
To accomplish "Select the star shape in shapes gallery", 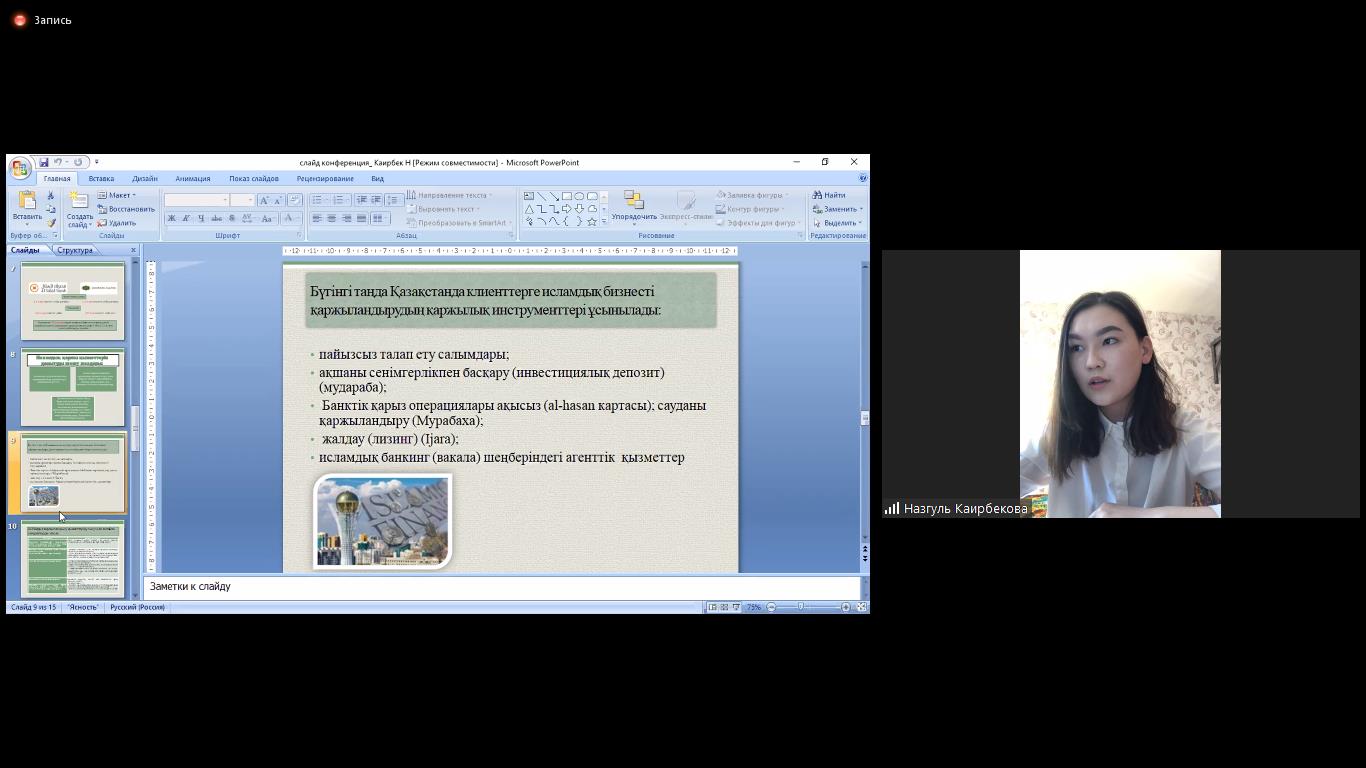I will coord(592,221).
